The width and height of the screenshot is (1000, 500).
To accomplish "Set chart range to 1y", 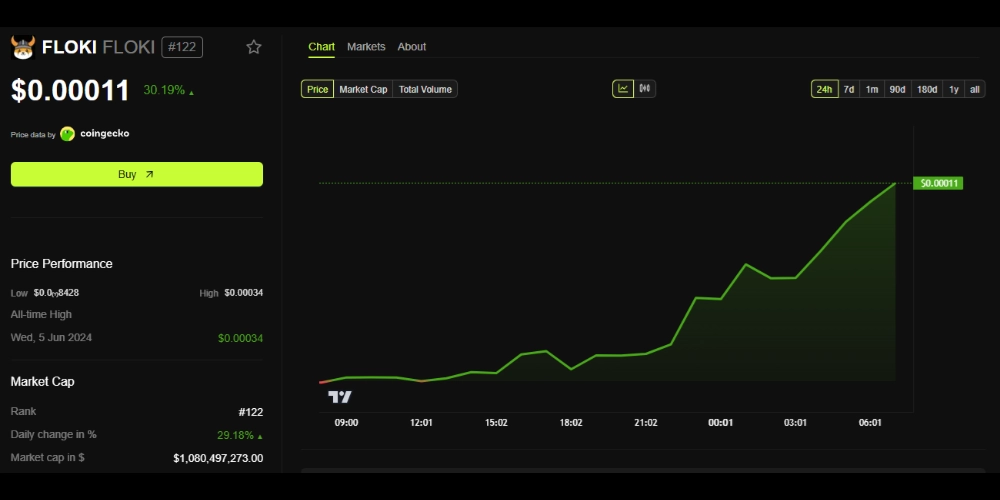I will point(954,90).
